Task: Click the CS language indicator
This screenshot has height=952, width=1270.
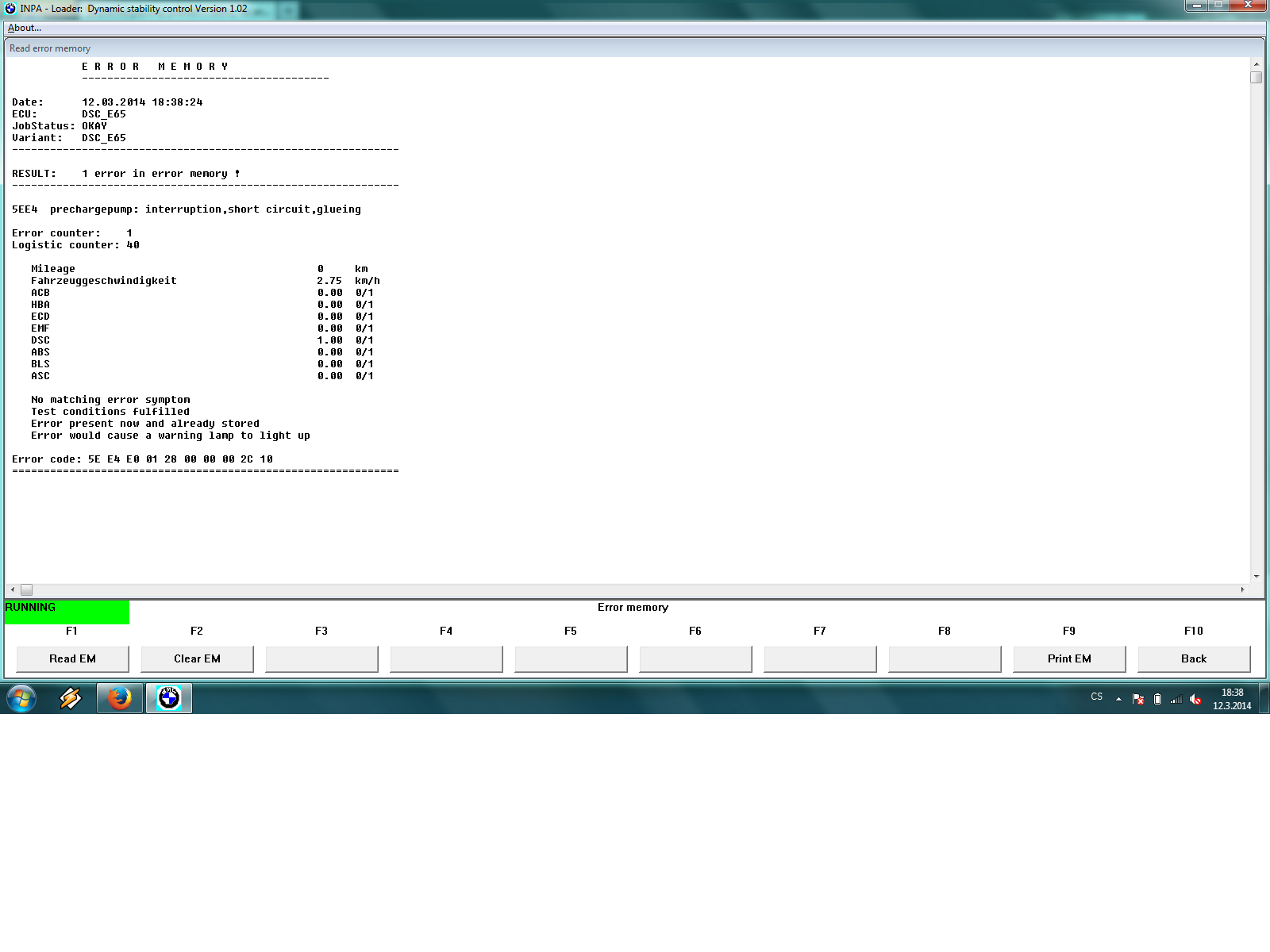Action: click(1096, 697)
